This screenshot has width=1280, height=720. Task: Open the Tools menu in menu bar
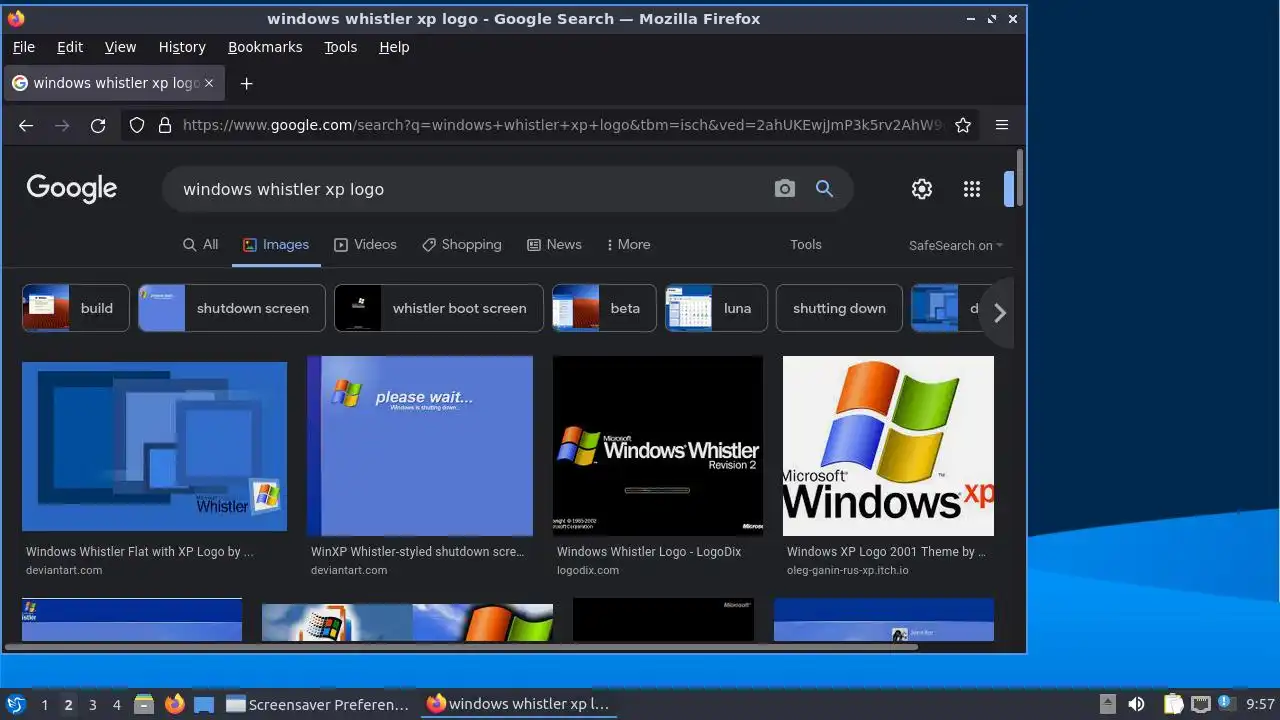tap(340, 47)
